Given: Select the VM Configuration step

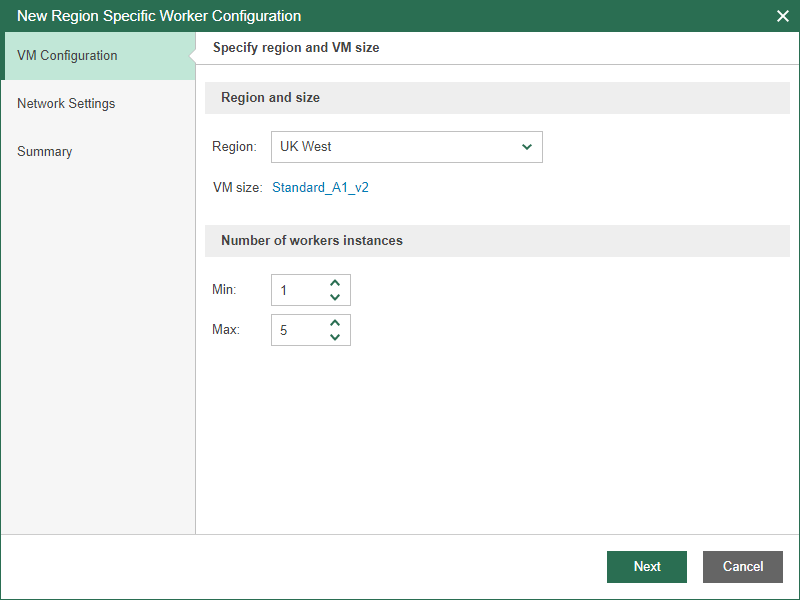Looking at the screenshot, I should pyautogui.click(x=67, y=55).
